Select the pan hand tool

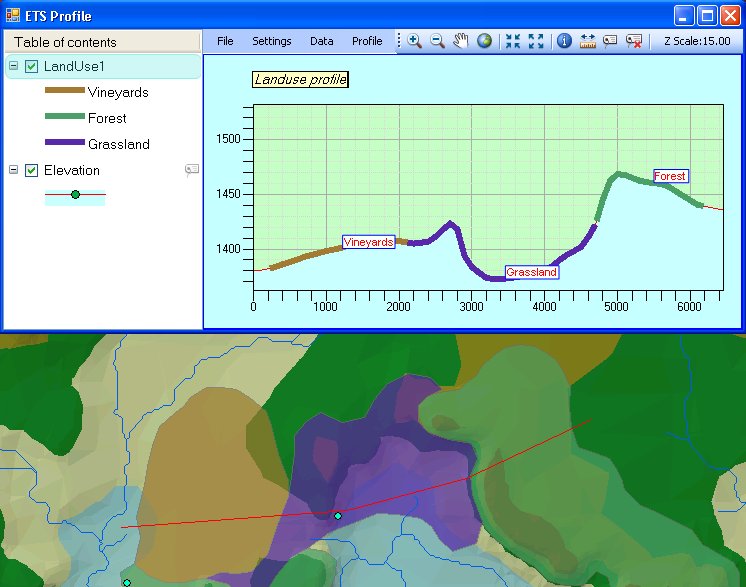tap(461, 41)
